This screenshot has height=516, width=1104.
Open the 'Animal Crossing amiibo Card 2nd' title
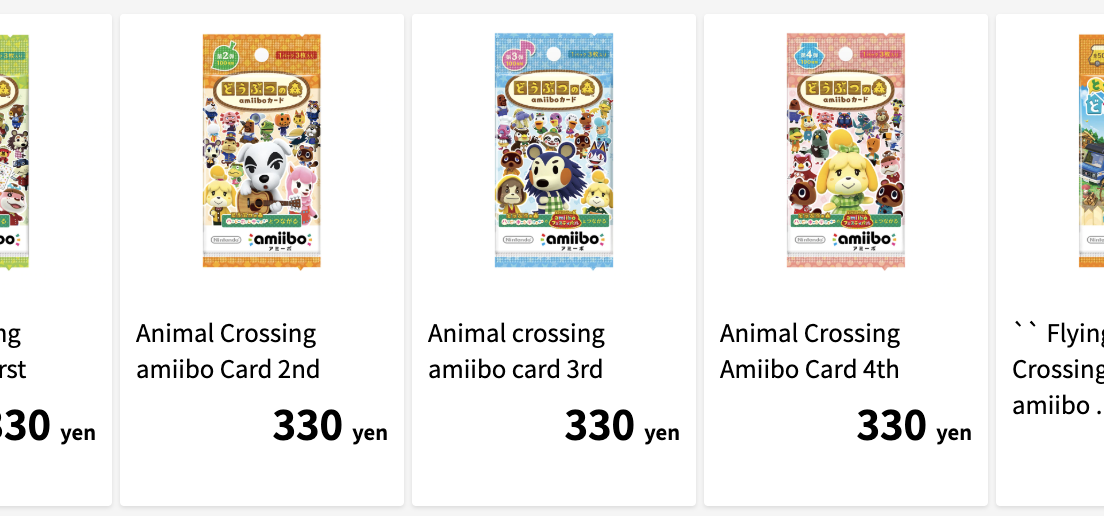pyautogui.click(x=228, y=351)
